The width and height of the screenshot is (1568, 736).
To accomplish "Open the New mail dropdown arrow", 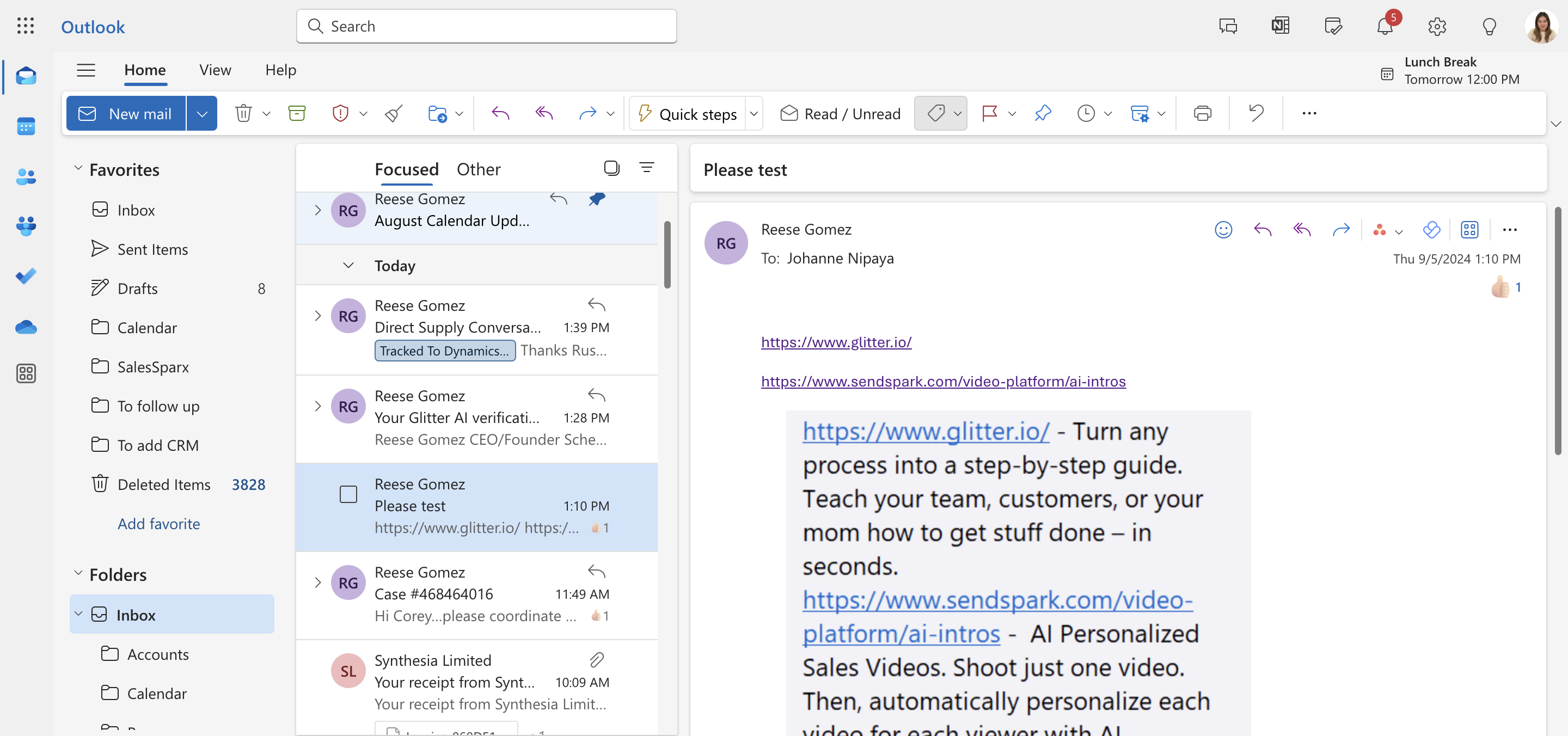I will pos(202,113).
